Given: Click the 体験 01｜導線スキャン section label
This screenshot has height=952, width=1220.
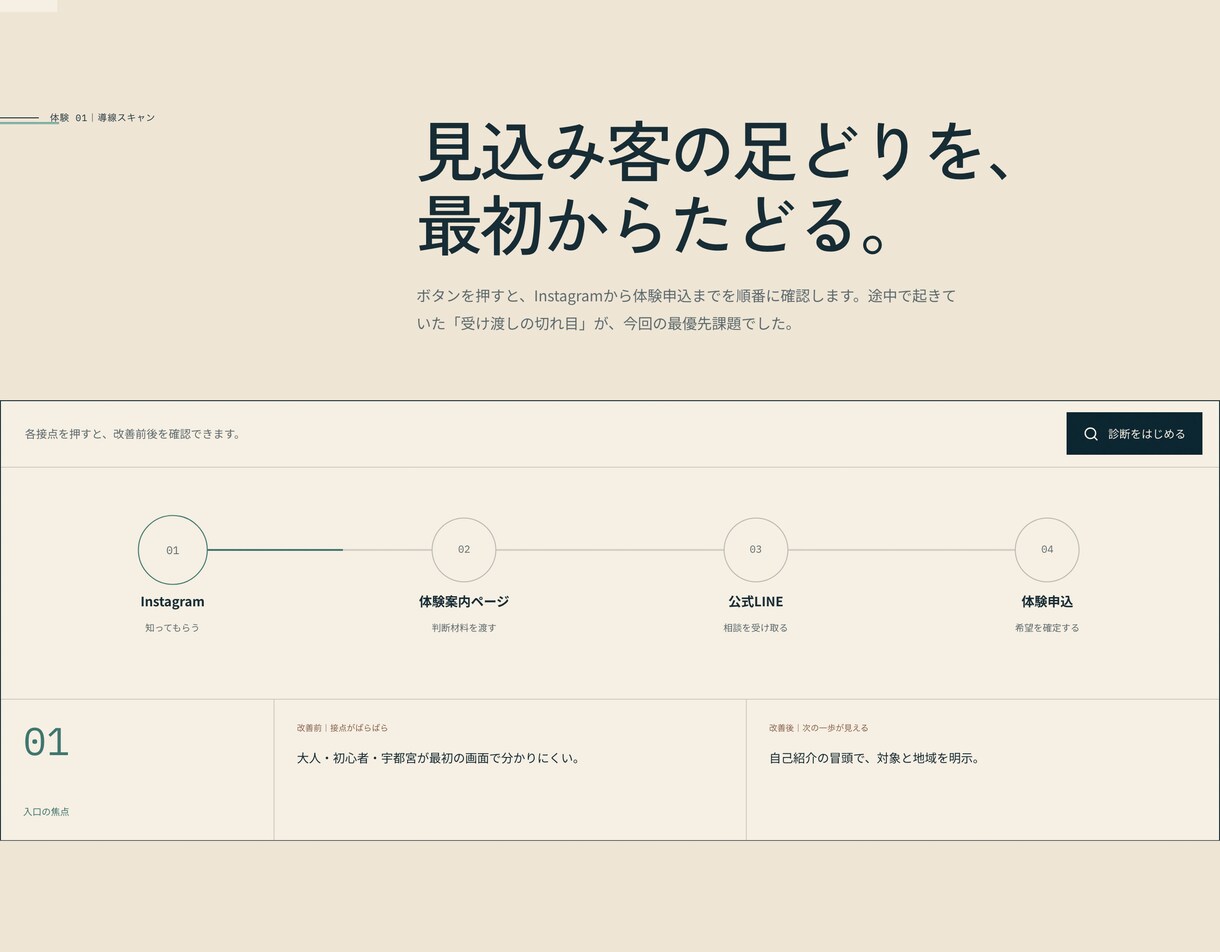Looking at the screenshot, I should (102, 118).
